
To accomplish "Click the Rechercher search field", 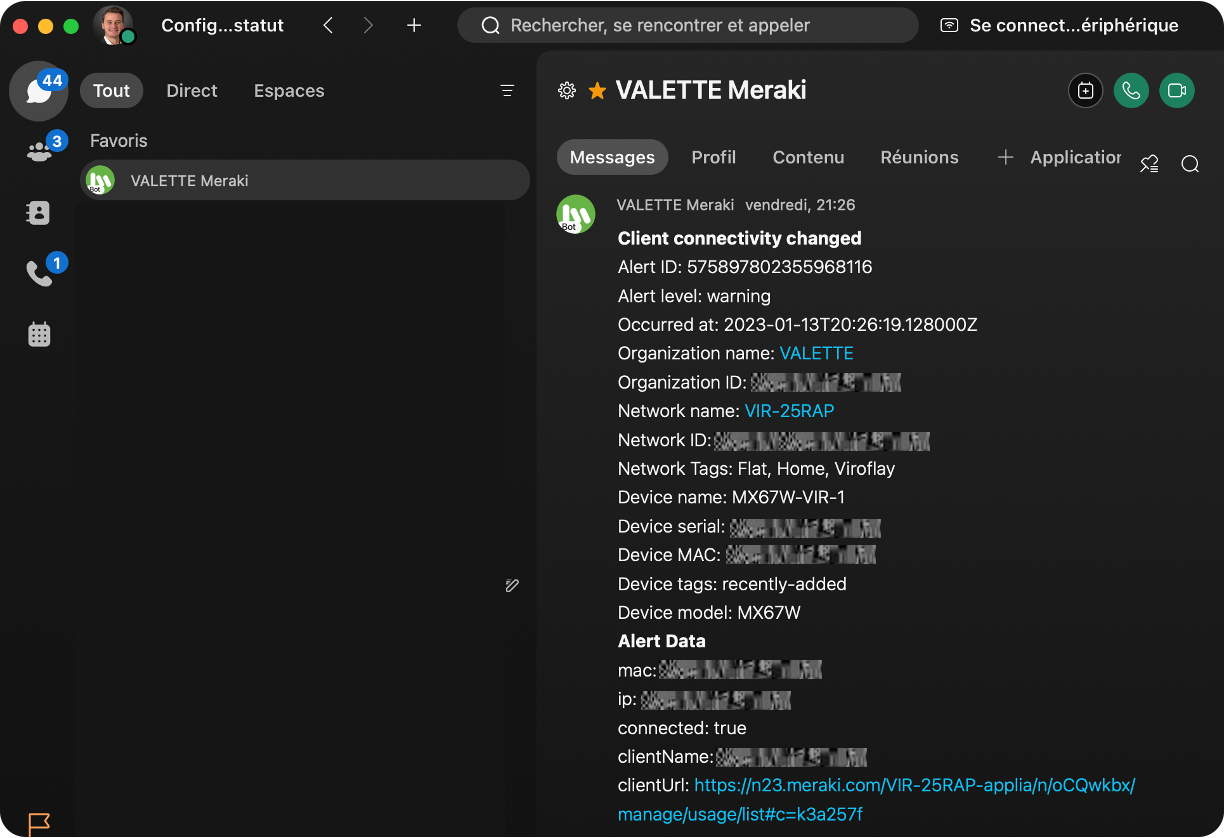I will [687, 24].
